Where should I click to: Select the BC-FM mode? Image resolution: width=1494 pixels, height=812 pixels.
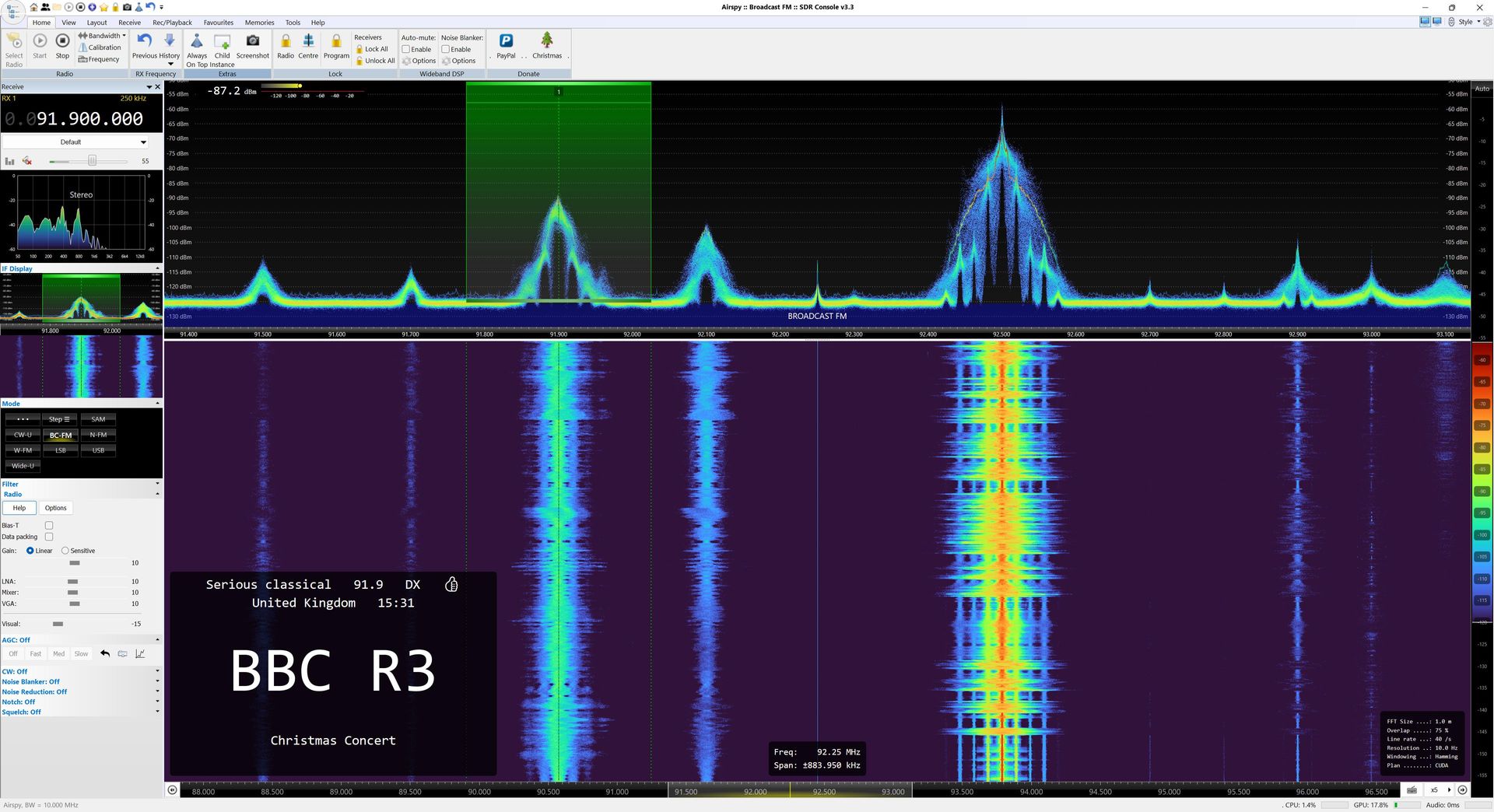pyautogui.click(x=60, y=435)
